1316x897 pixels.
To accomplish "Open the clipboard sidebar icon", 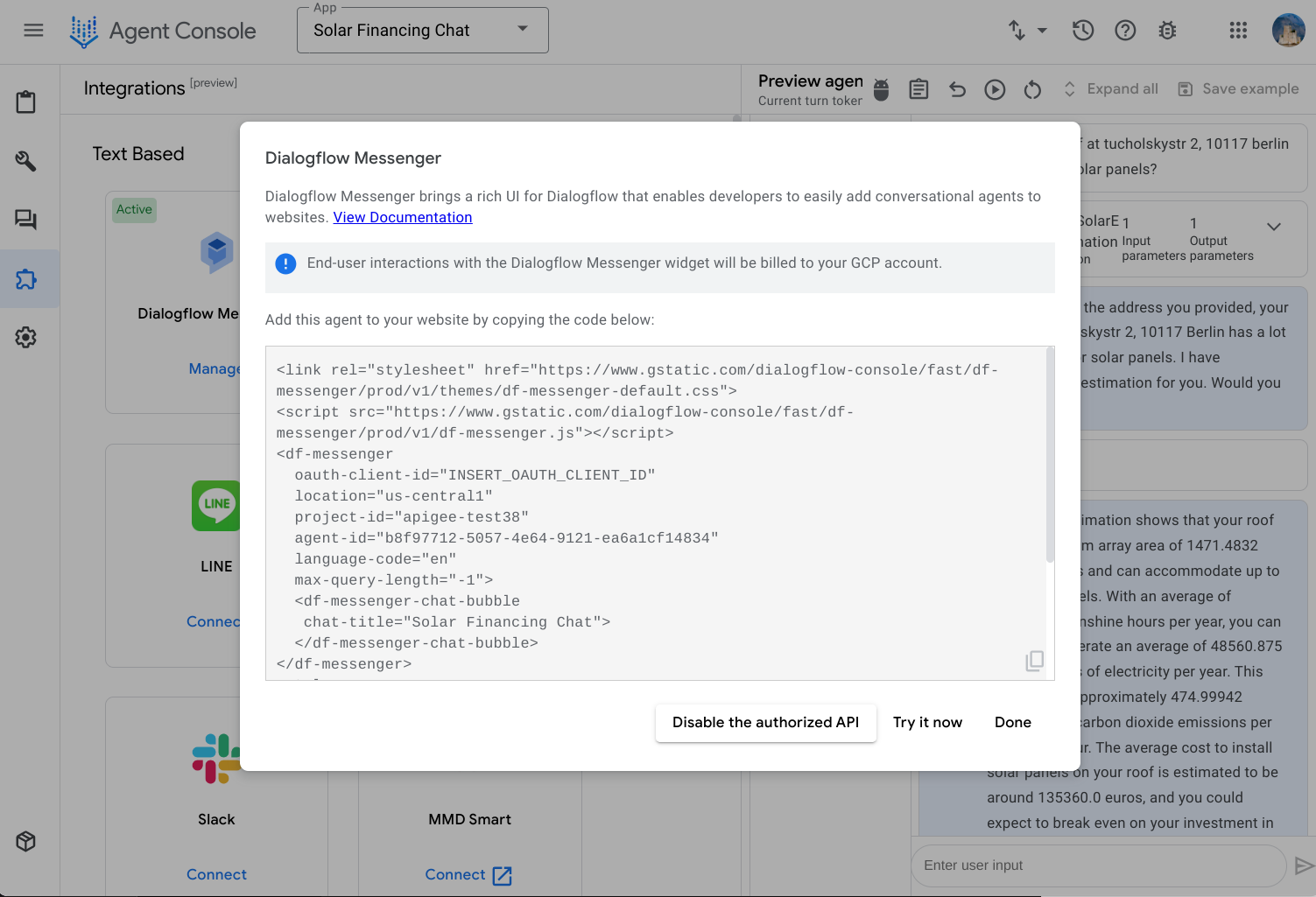I will click(x=26, y=102).
